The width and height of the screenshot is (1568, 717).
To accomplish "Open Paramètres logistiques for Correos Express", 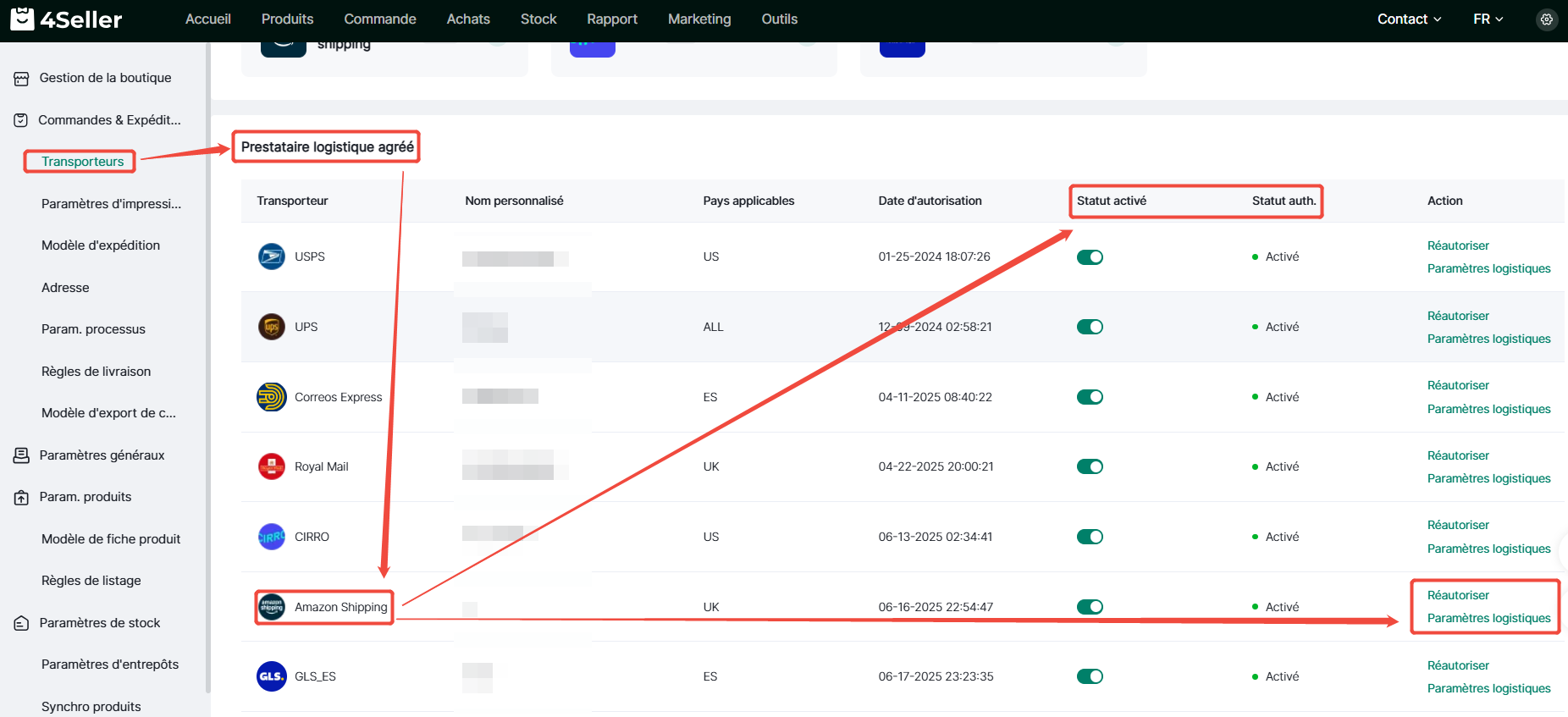I will click(1488, 409).
